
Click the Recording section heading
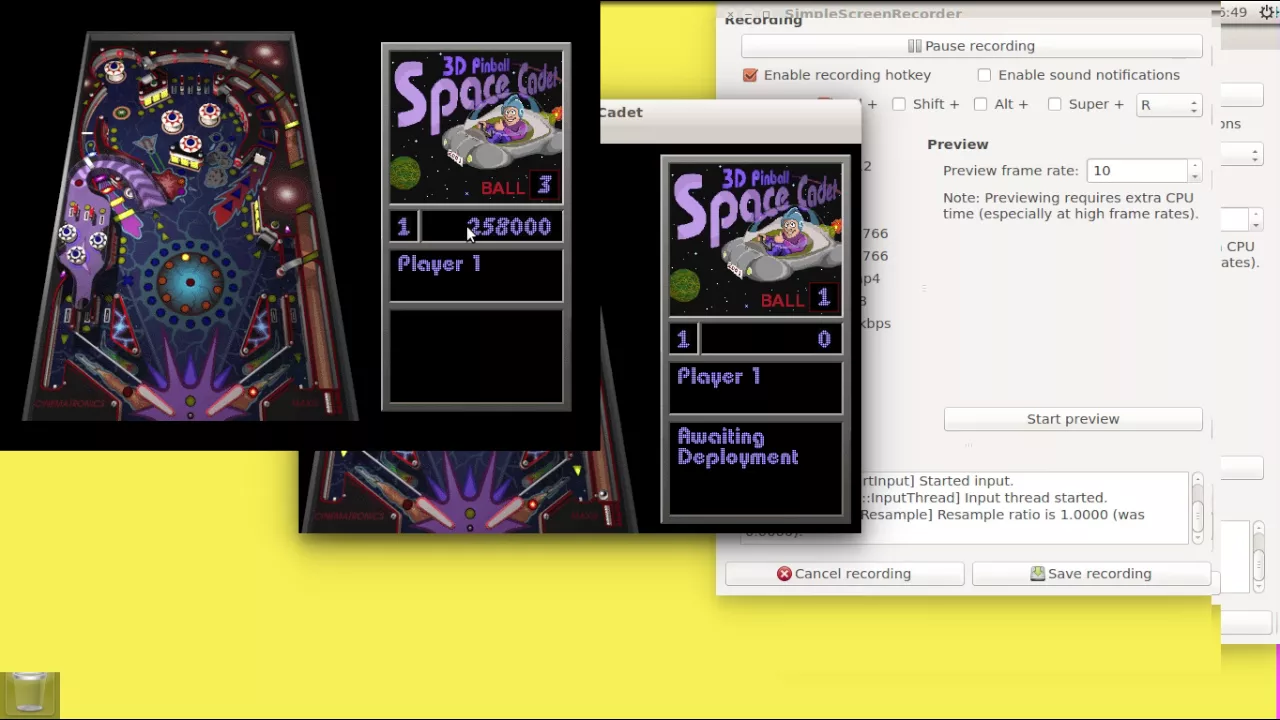[x=763, y=20]
